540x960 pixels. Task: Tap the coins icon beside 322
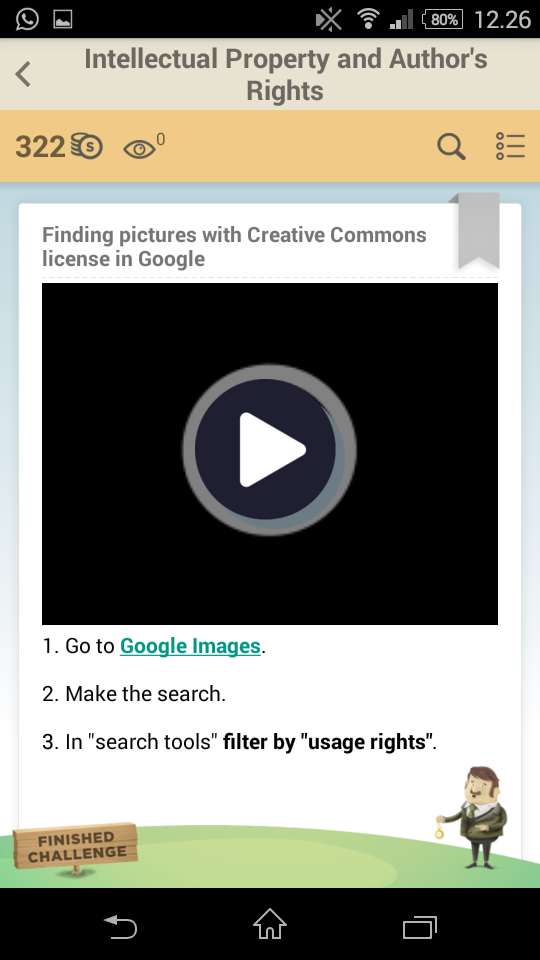pyautogui.click(x=86, y=146)
